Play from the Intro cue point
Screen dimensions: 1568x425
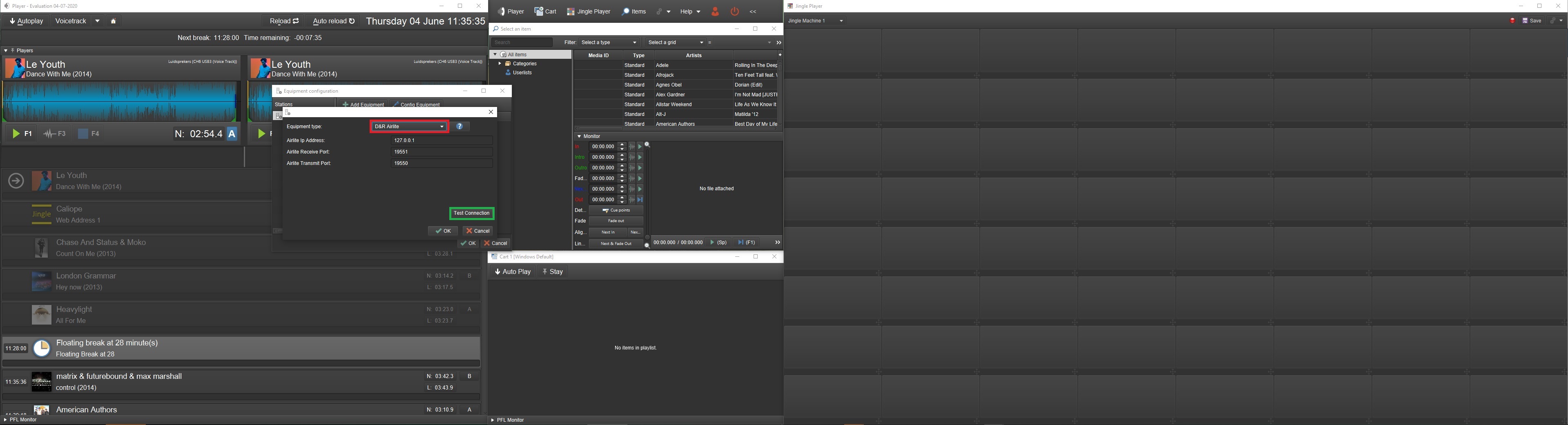(x=640, y=158)
